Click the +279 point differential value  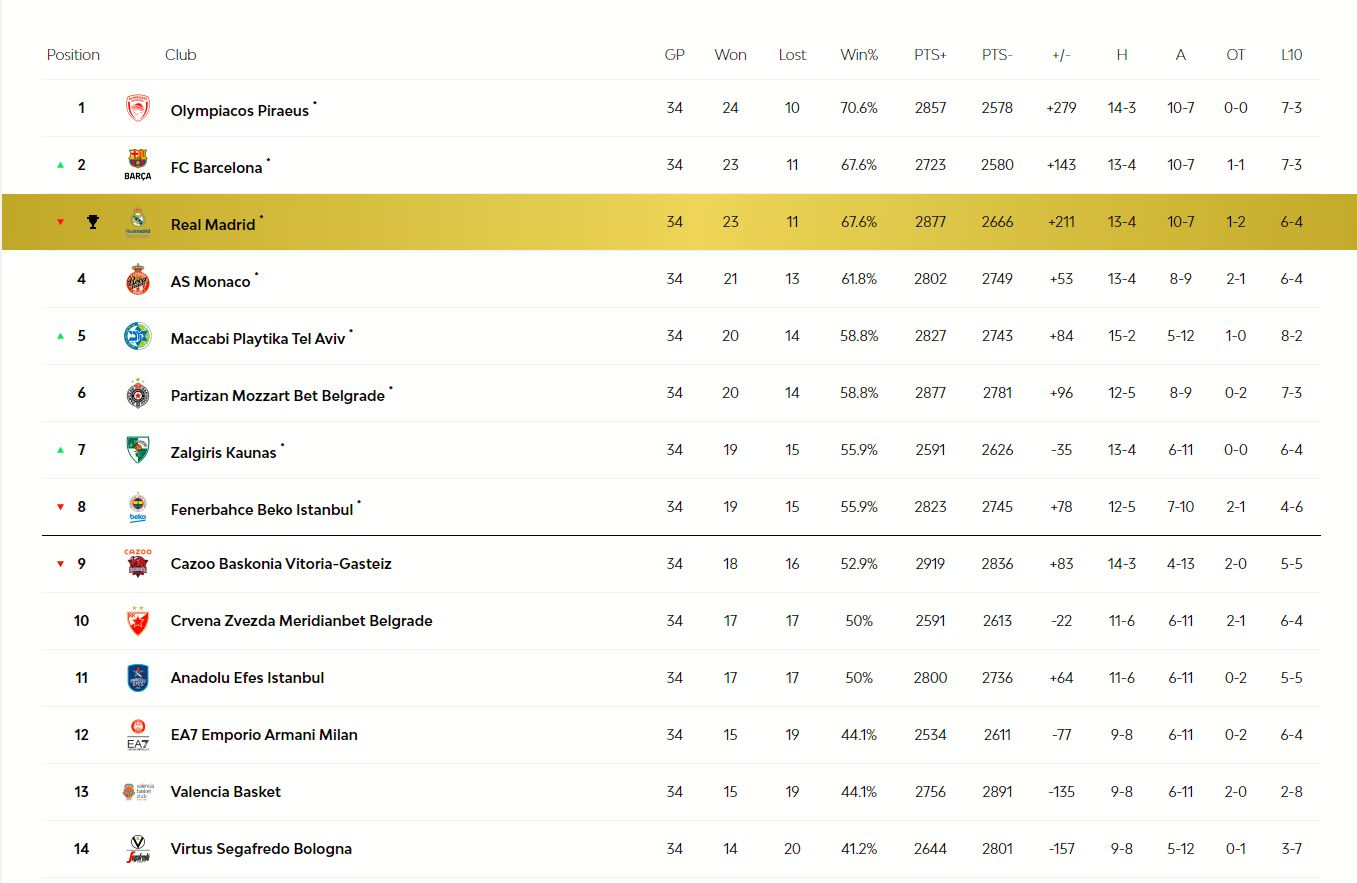coord(1061,108)
